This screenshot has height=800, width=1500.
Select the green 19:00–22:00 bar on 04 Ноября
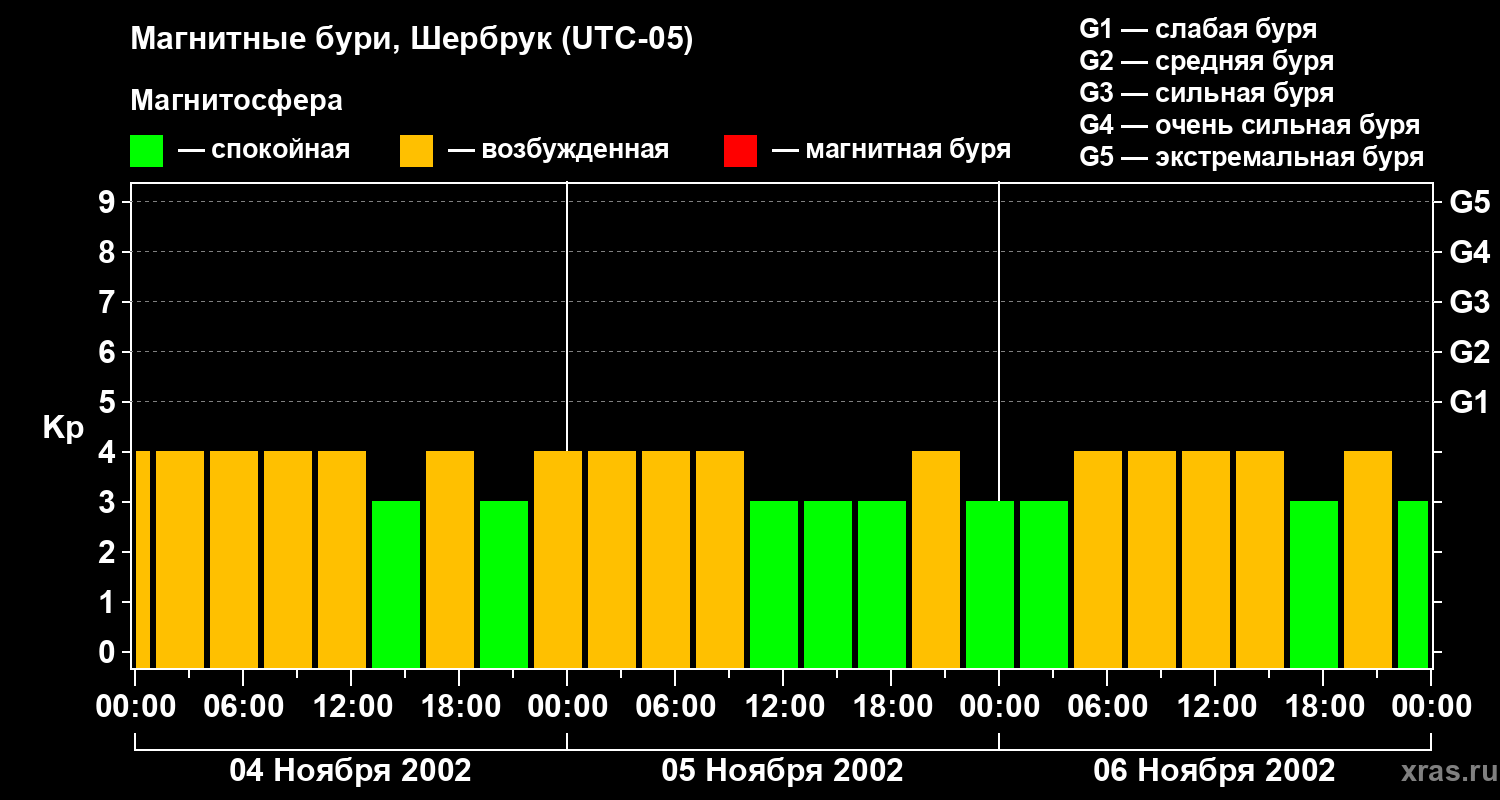coord(504,584)
